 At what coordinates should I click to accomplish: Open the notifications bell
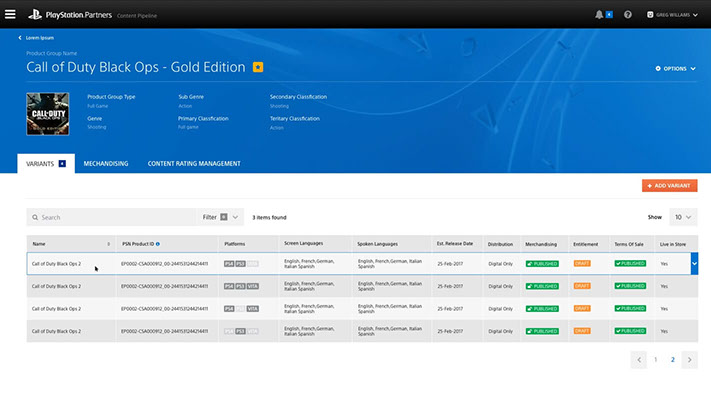coord(600,15)
